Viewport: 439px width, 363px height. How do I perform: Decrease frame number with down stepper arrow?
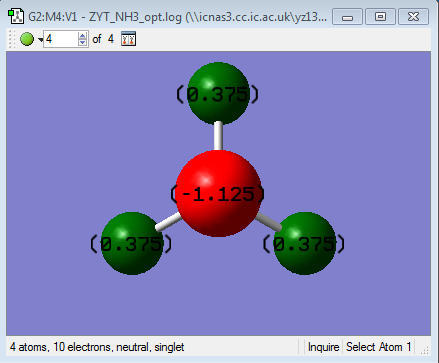pyautogui.click(x=83, y=43)
